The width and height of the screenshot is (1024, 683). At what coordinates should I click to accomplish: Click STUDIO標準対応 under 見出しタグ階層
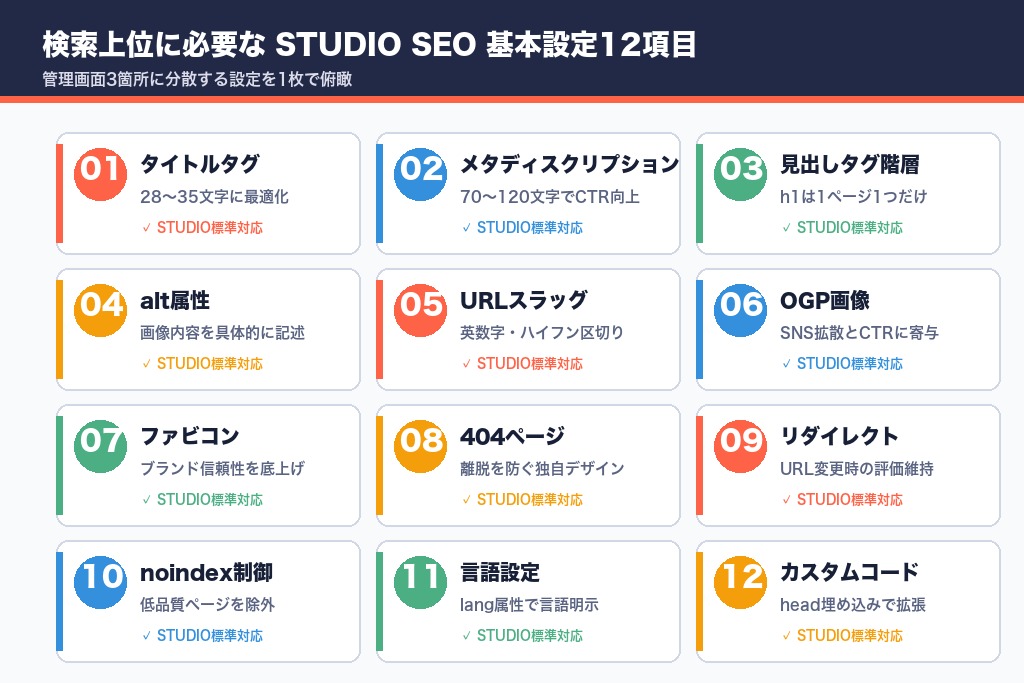coord(850,228)
